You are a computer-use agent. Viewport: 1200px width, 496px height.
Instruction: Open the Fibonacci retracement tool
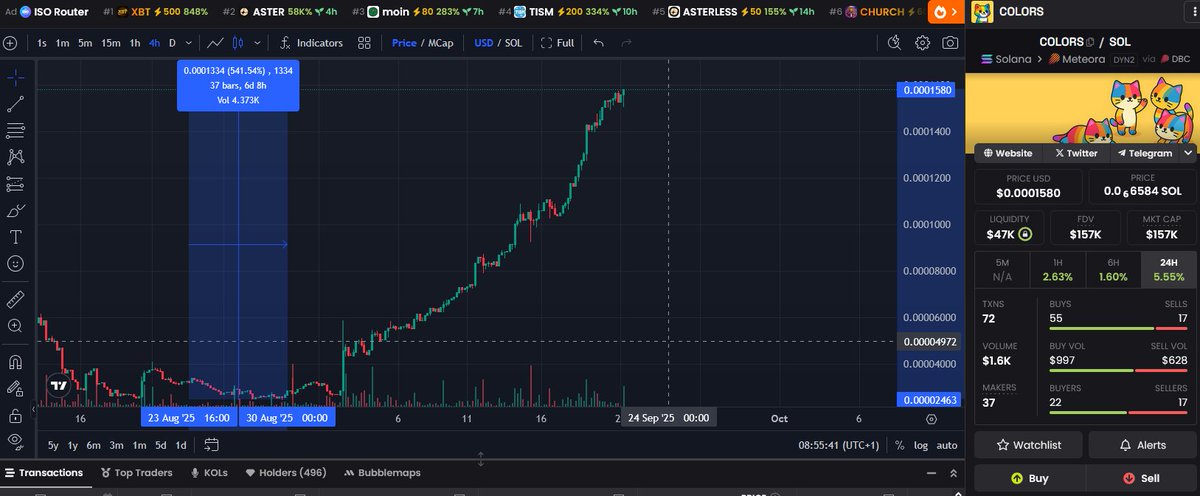pyautogui.click(x=16, y=131)
